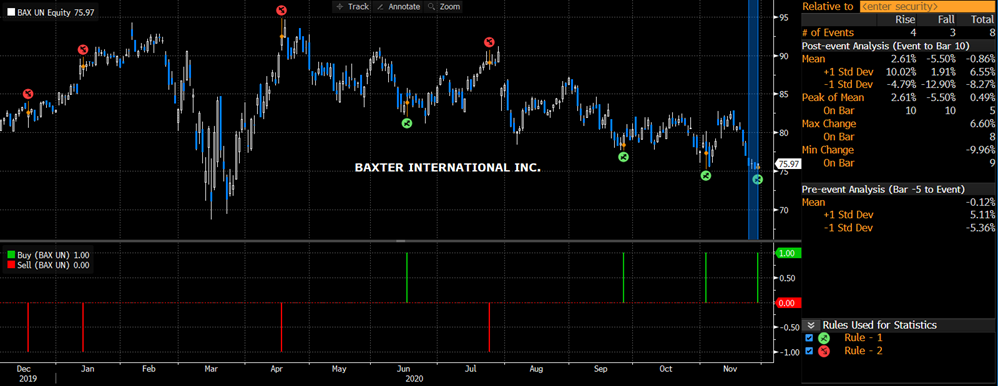Click the June buy signal bar in lower panel
The width and height of the screenshot is (998, 386).
click(407, 278)
